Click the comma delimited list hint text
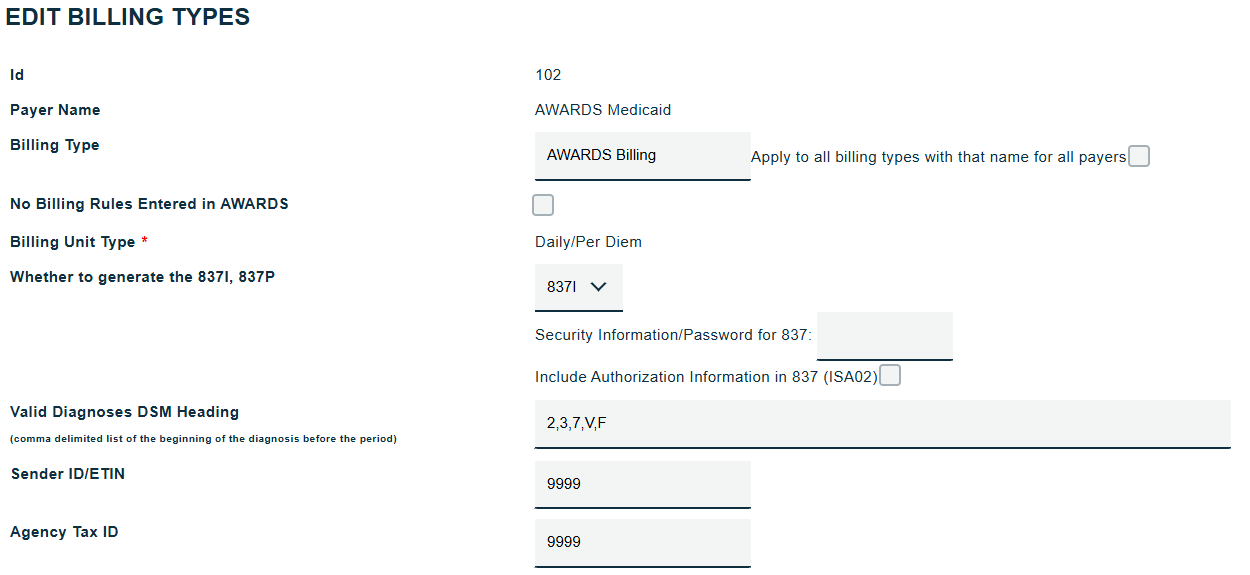The image size is (1250, 575). (x=203, y=439)
